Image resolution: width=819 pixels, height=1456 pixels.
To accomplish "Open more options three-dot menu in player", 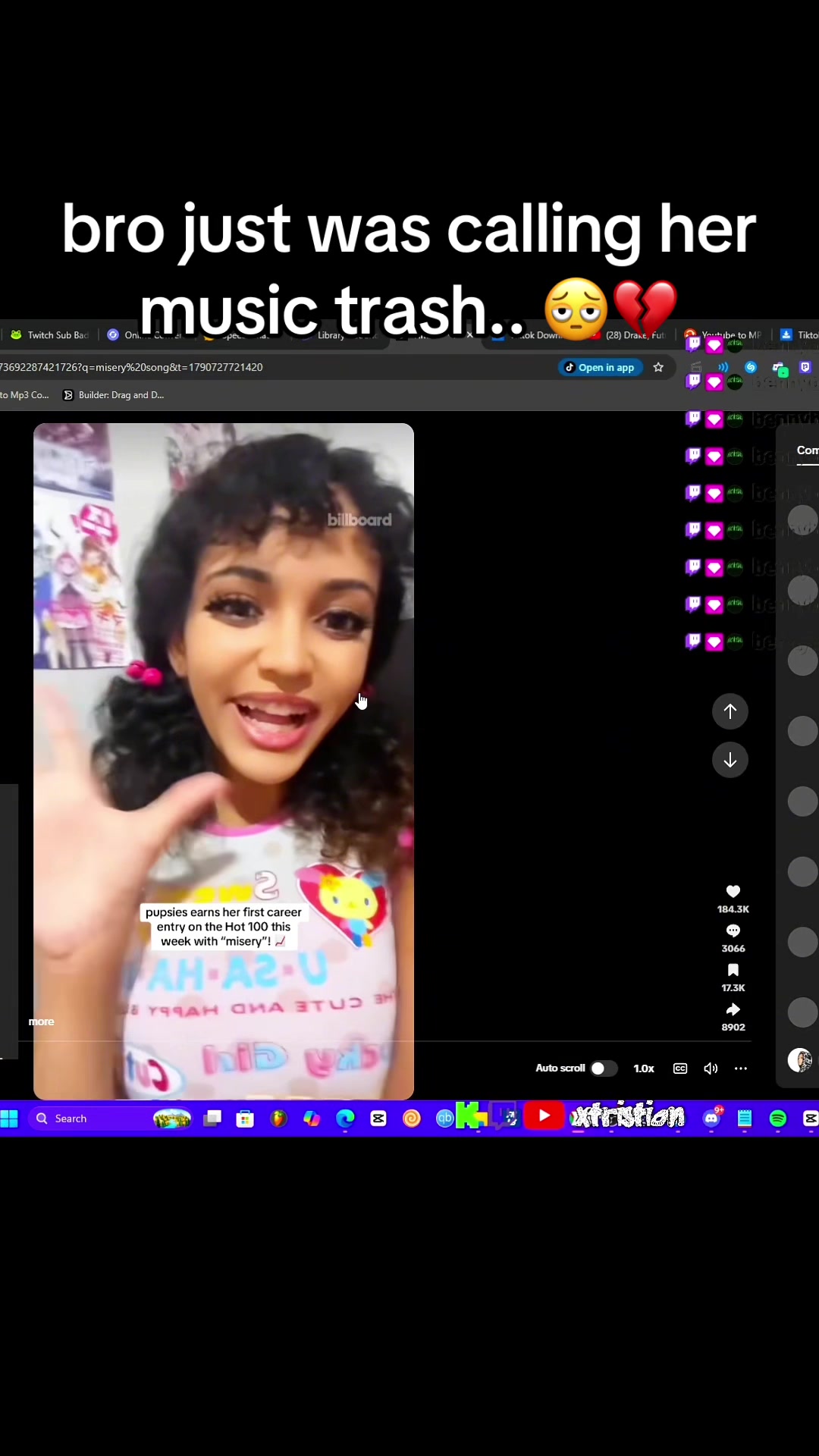I will [x=741, y=1068].
